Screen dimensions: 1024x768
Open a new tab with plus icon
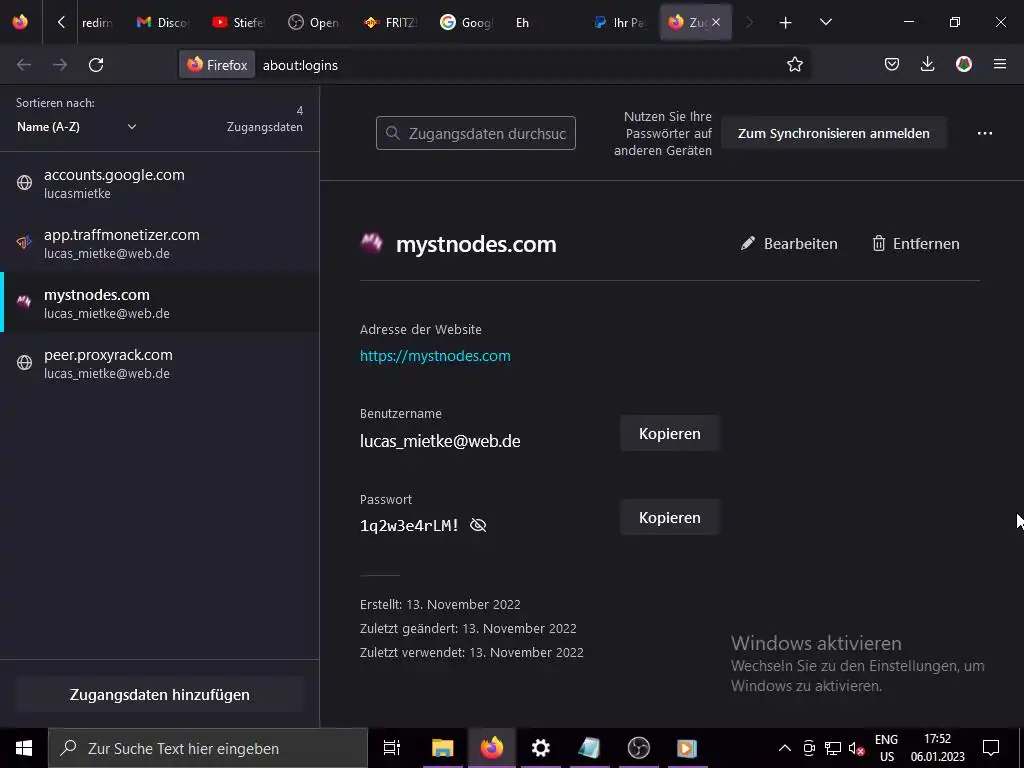tap(786, 23)
